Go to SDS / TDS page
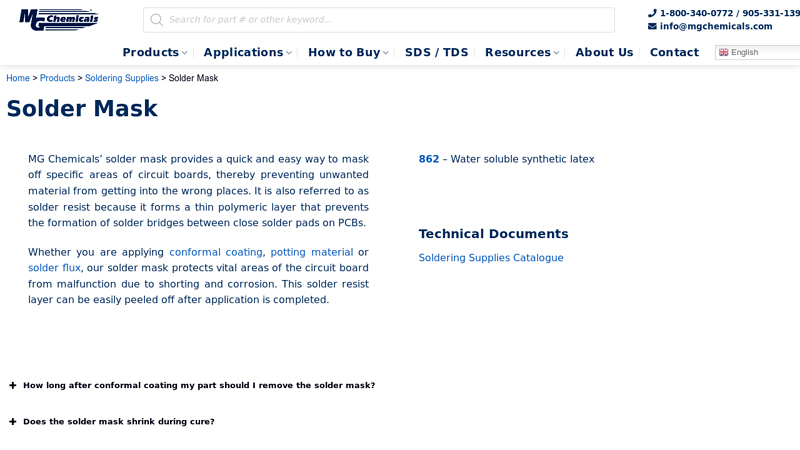 (436, 53)
